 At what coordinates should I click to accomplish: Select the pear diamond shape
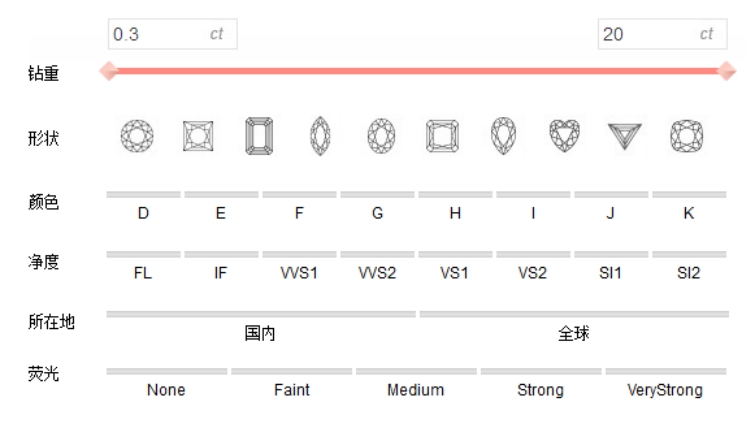pyautogui.click(x=501, y=135)
